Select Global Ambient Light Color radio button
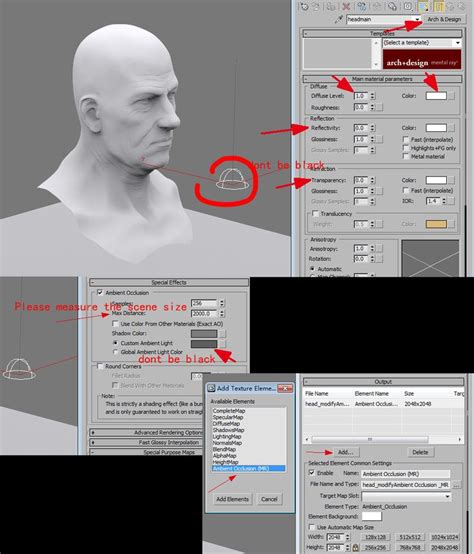The width and height of the screenshot is (474, 554). [115, 352]
